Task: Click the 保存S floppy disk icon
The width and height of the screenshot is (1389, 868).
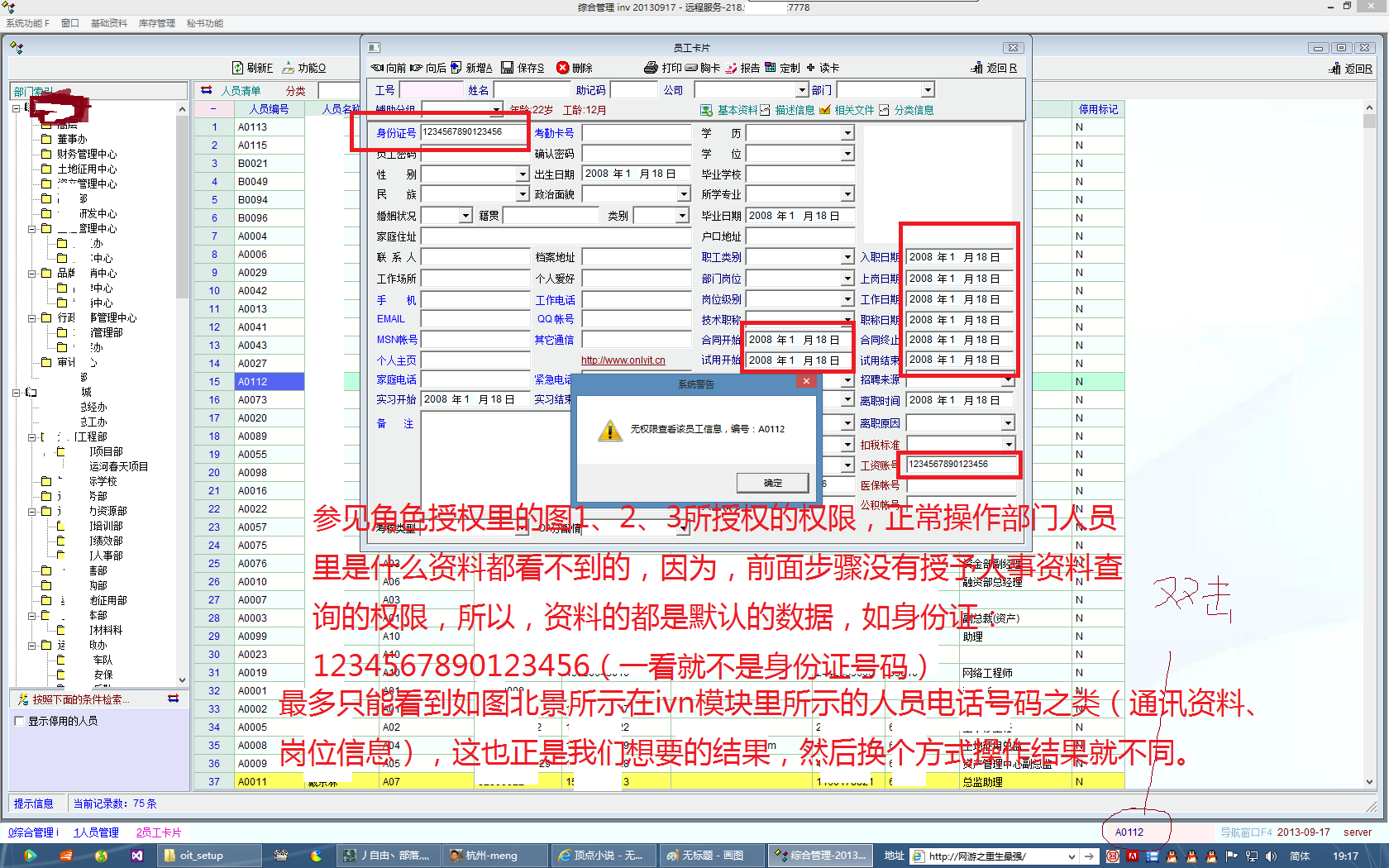Action: pyautogui.click(x=507, y=68)
